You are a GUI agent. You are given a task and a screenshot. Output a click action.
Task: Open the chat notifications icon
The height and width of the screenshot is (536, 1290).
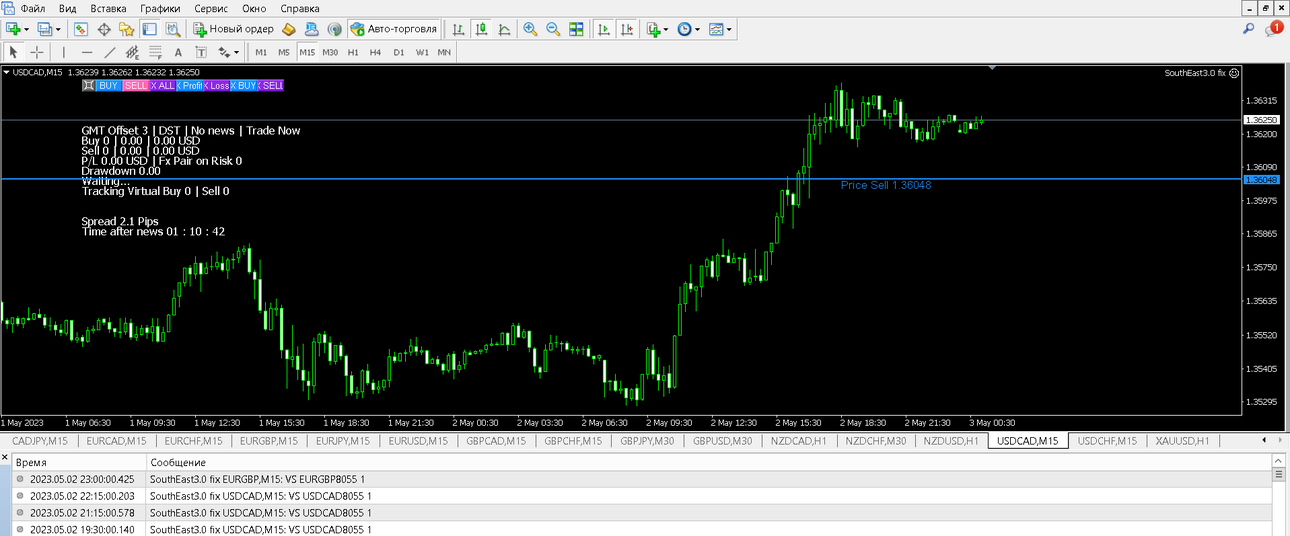[1273, 30]
